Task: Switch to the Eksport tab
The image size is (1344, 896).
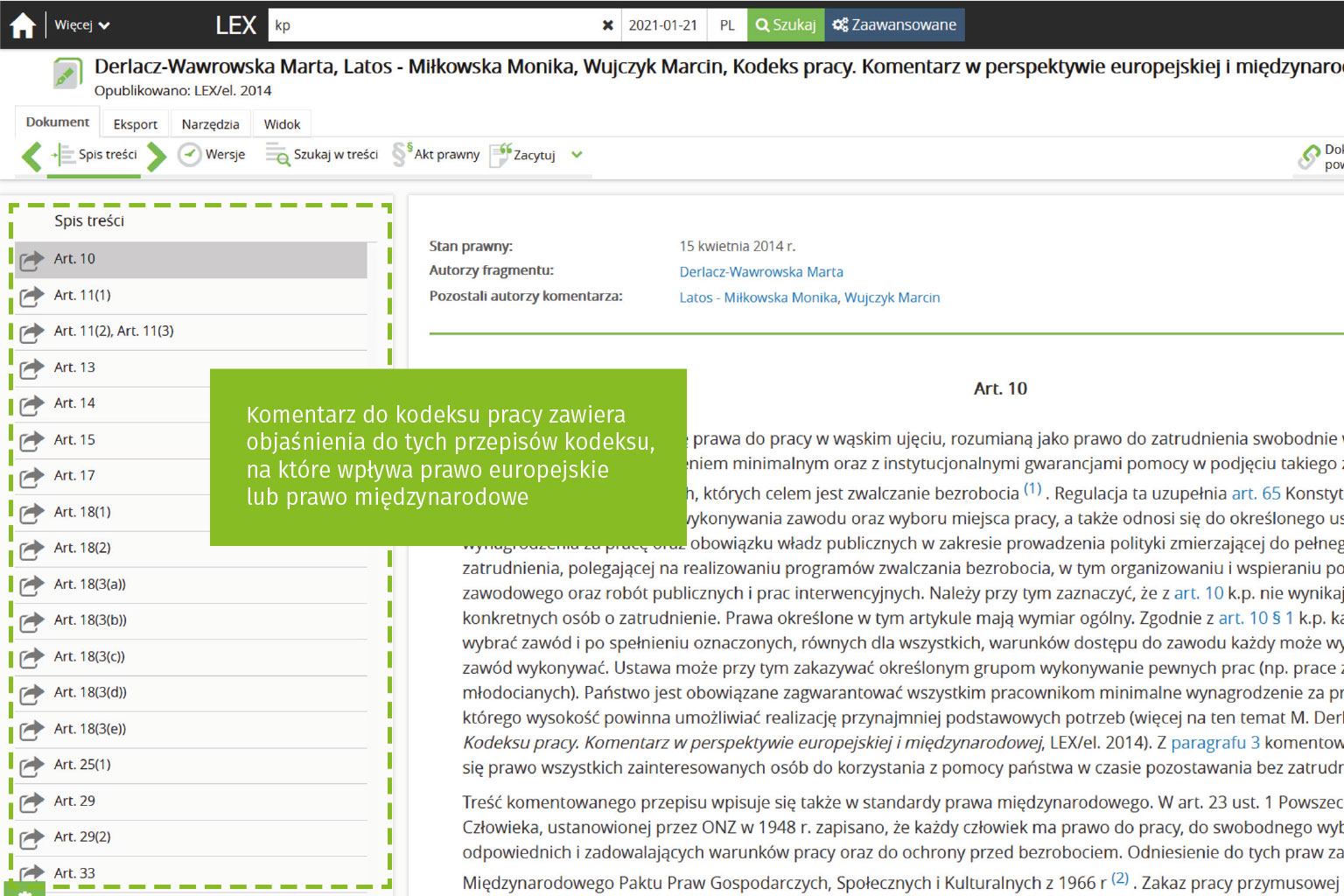Action: 136,124
